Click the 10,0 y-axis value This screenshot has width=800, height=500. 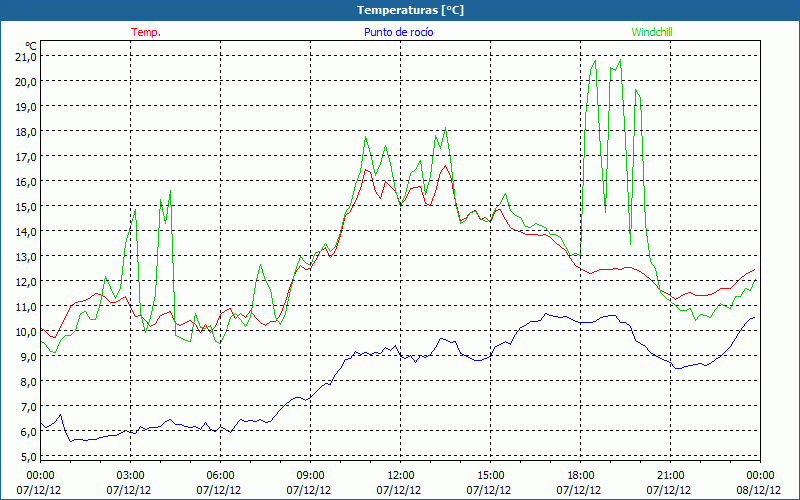(26, 332)
